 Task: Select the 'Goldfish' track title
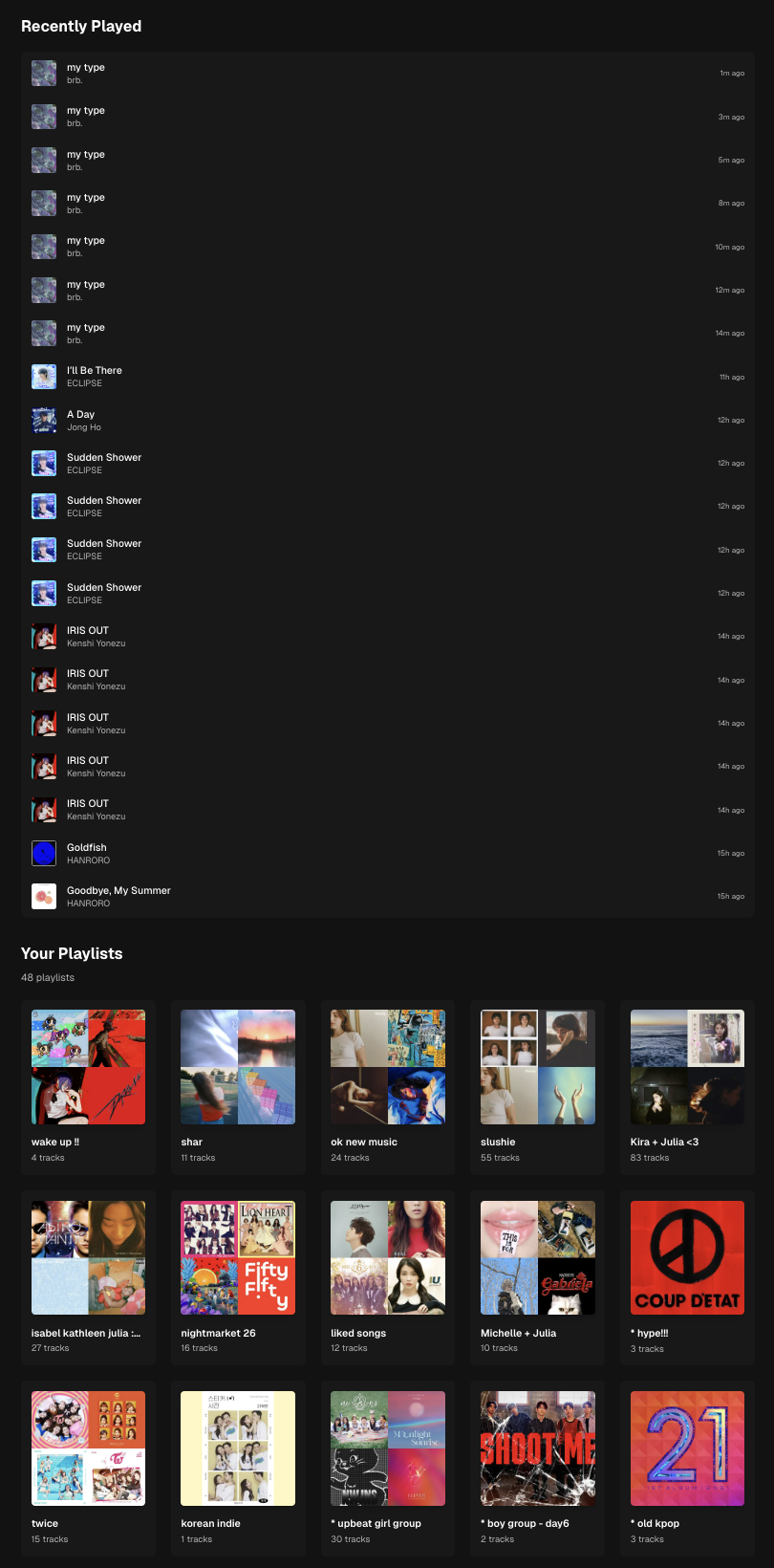coord(87,847)
